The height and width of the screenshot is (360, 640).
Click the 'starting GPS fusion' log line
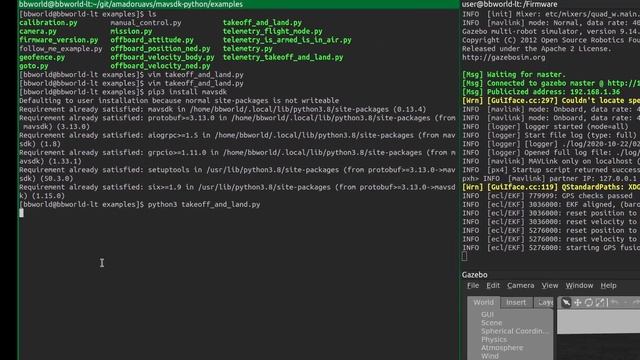(551, 248)
